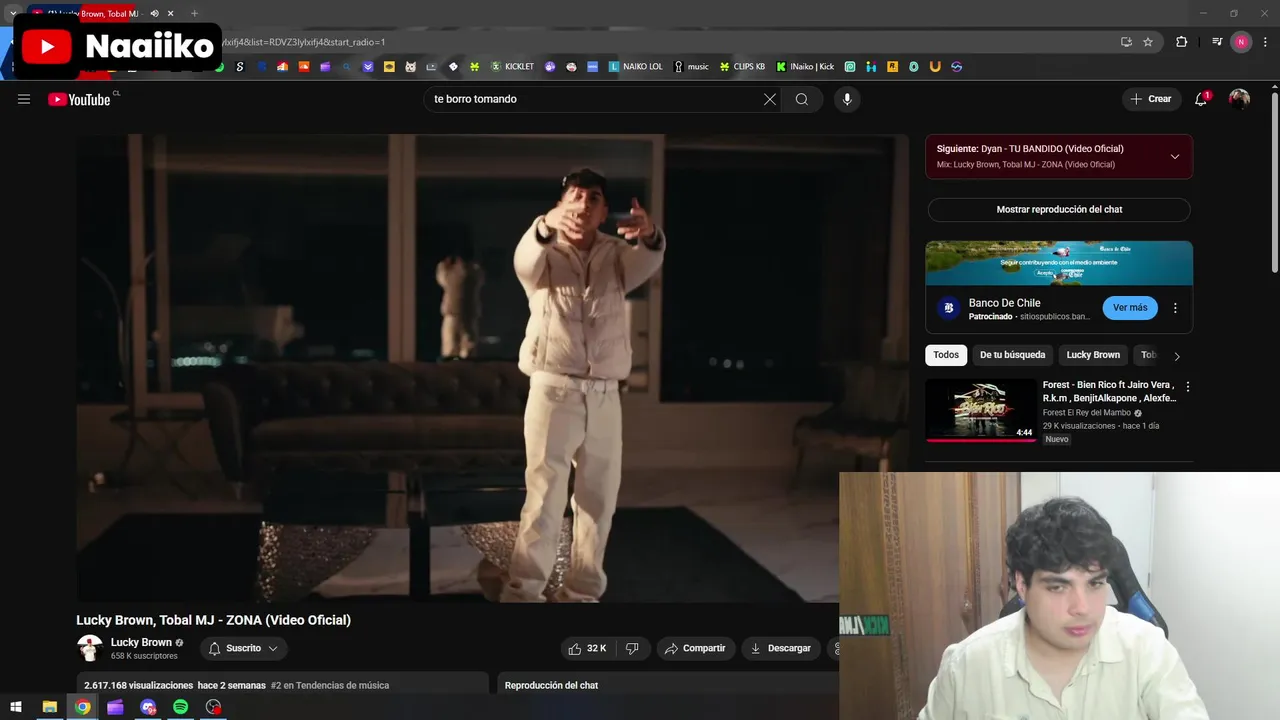Bookmark this page with the star icon
The width and height of the screenshot is (1280, 720).
point(1148,42)
